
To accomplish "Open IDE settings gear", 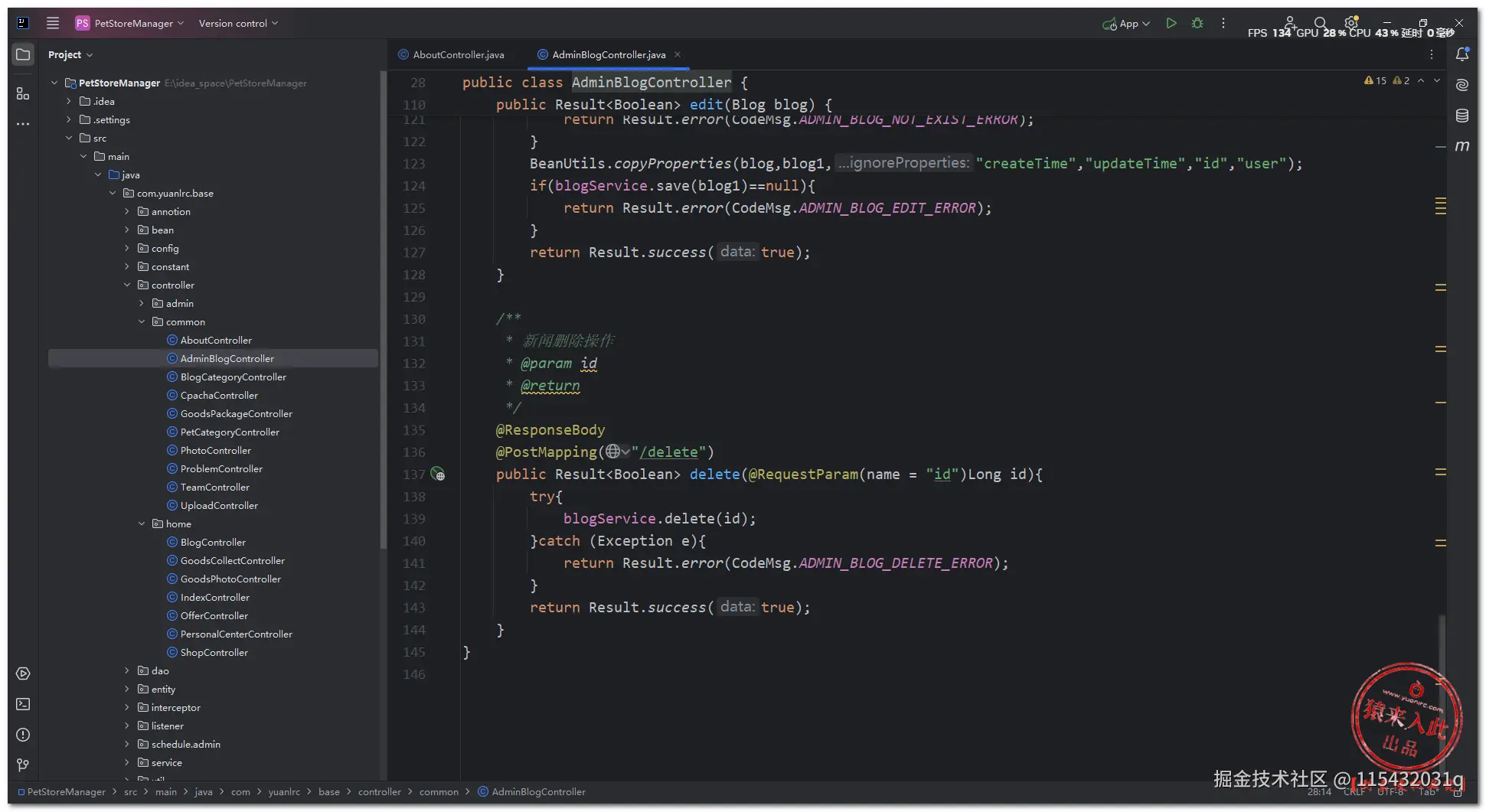I will coord(1351,23).
